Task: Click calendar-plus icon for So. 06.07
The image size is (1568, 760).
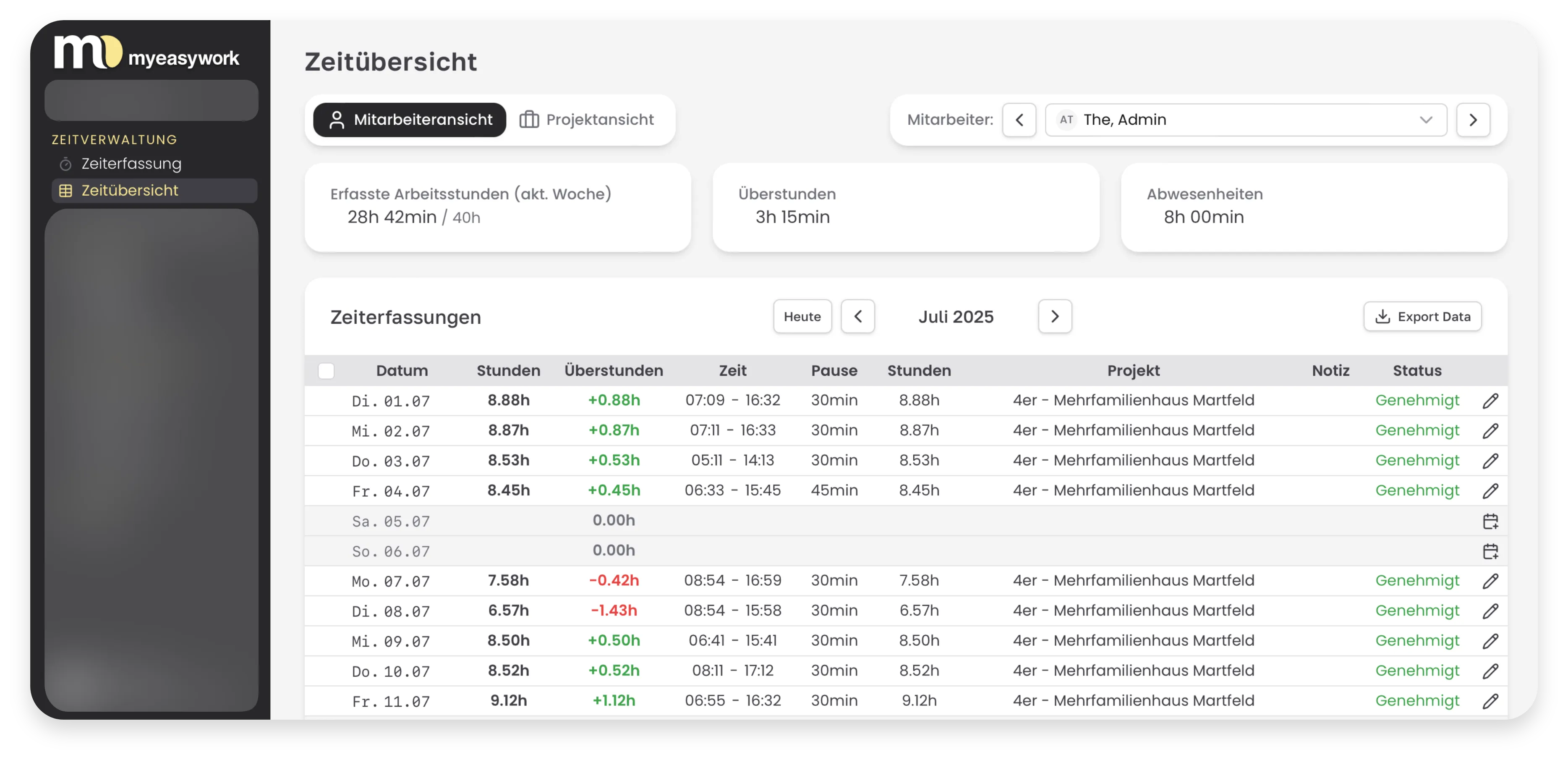Action: [x=1490, y=551]
